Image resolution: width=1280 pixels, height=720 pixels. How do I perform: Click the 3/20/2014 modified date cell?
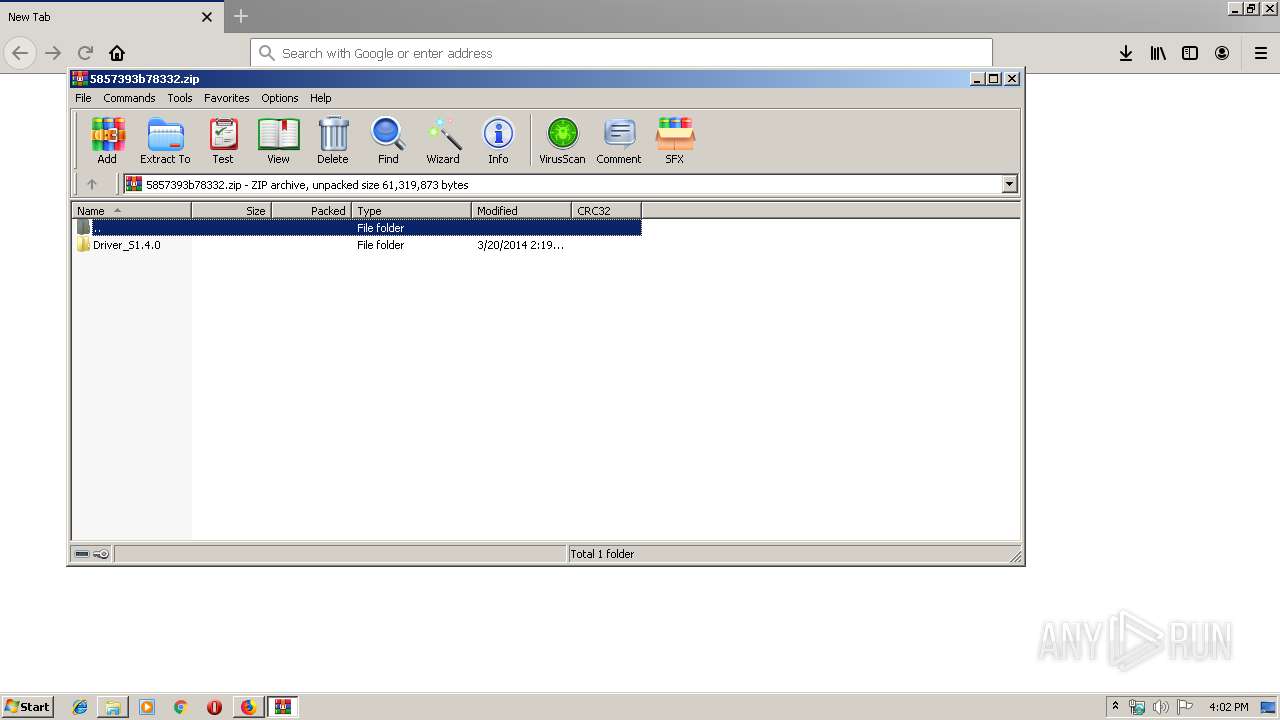(x=520, y=245)
